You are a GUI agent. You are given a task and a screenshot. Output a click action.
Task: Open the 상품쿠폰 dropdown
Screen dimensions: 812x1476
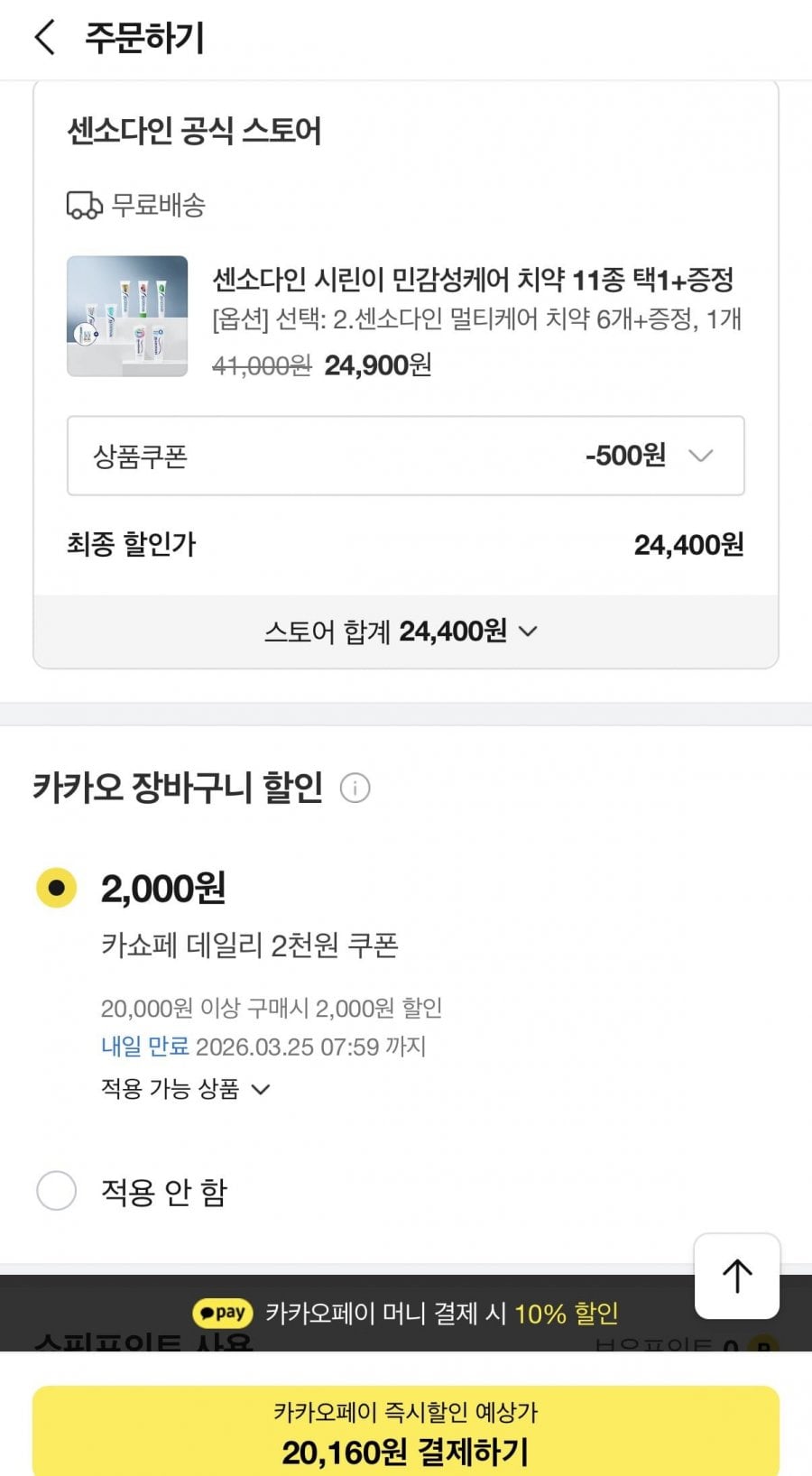tap(405, 456)
